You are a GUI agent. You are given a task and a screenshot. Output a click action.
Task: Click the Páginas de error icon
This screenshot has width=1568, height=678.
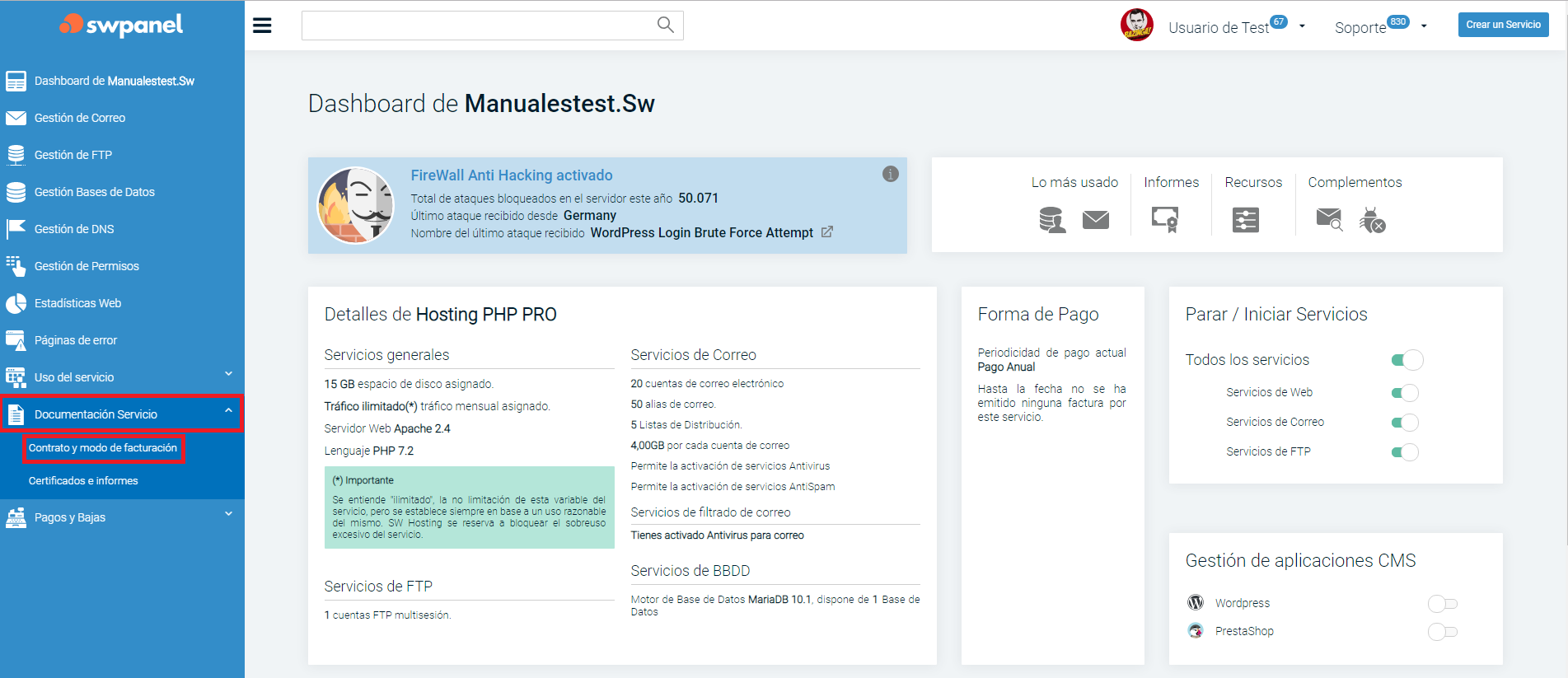pyautogui.click(x=16, y=340)
